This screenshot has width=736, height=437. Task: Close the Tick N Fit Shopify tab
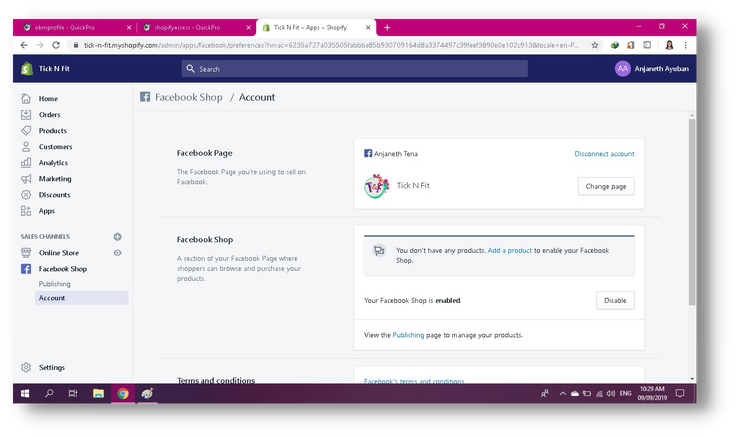pyautogui.click(x=368, y=28)
